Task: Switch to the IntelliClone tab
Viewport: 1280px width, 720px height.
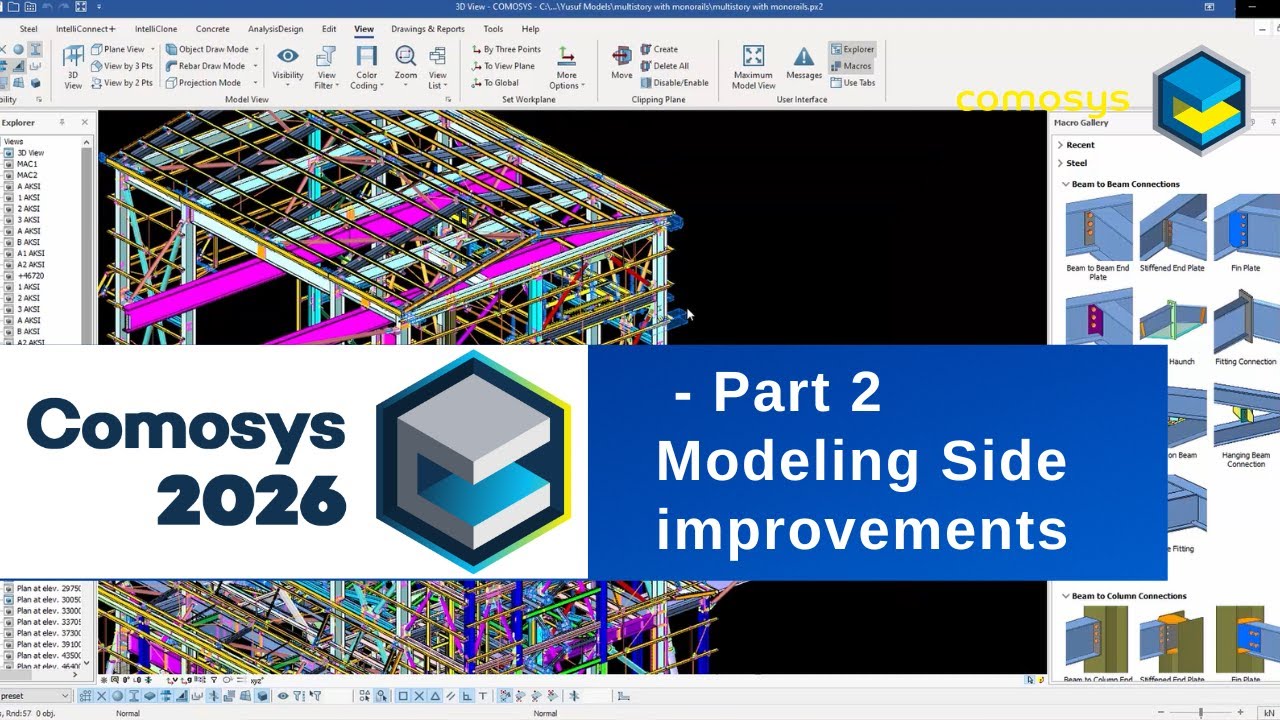Action: pyautogui.click(x=155, y=29)
